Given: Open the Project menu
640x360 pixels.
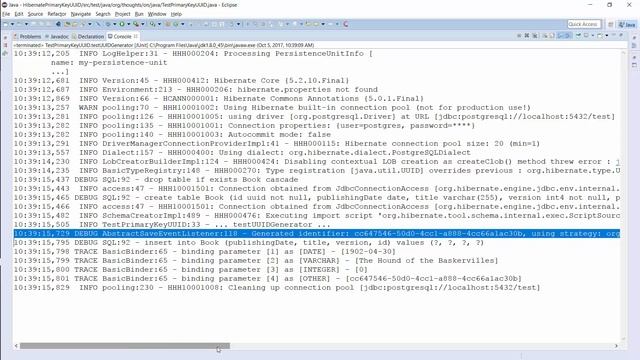Looking at the screenshot, I should 122,14.
